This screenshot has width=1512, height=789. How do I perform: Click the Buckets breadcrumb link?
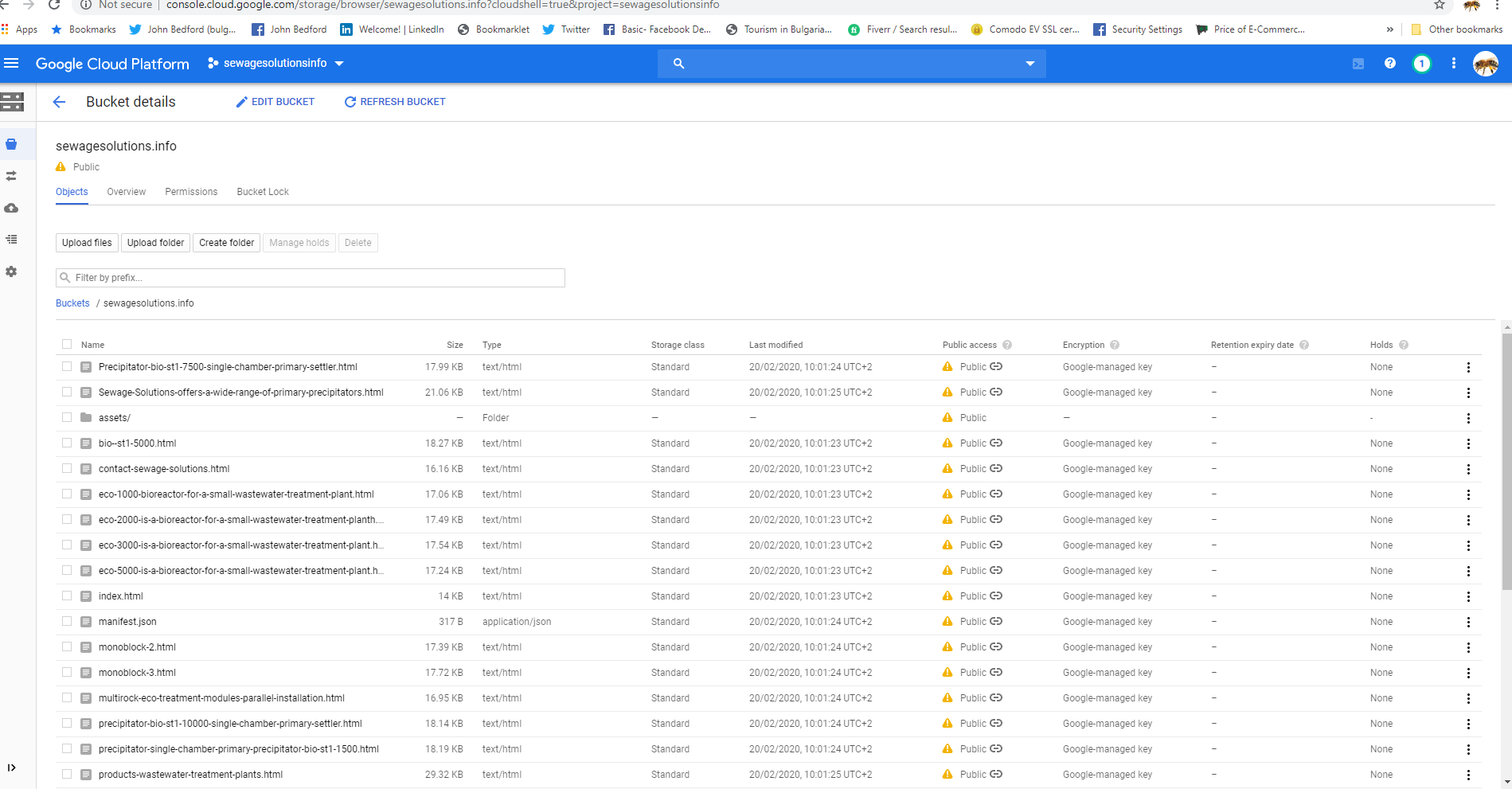(x=72, y=303)
